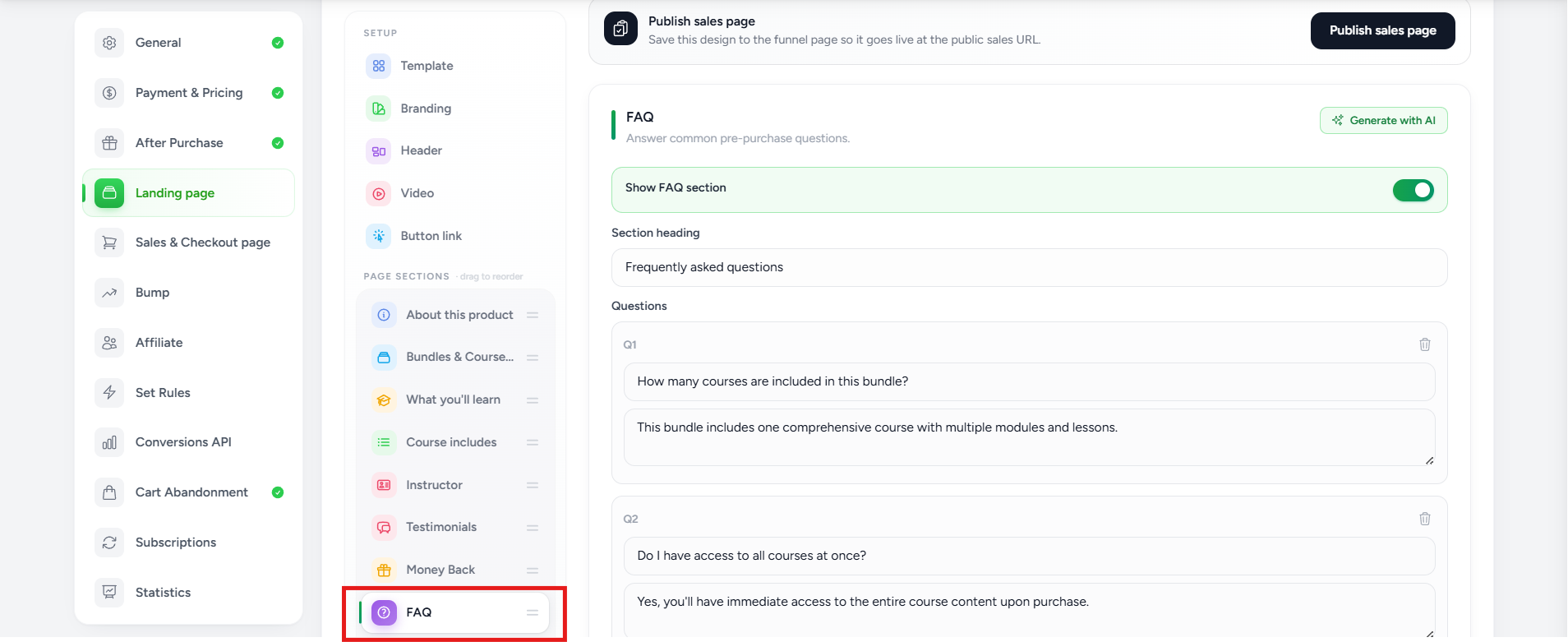Click the Testimonials drag handle
Image resolution: width=1568 pixels, height=642 pixels.
tap(533, 527)
